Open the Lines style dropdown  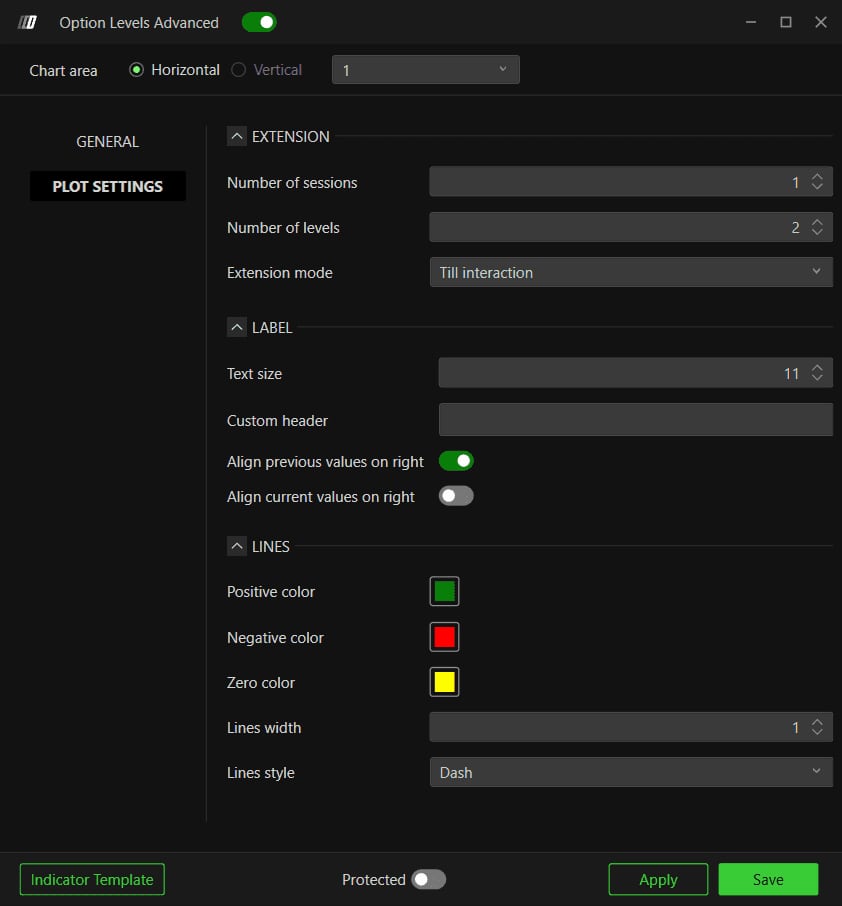point(631,772)
